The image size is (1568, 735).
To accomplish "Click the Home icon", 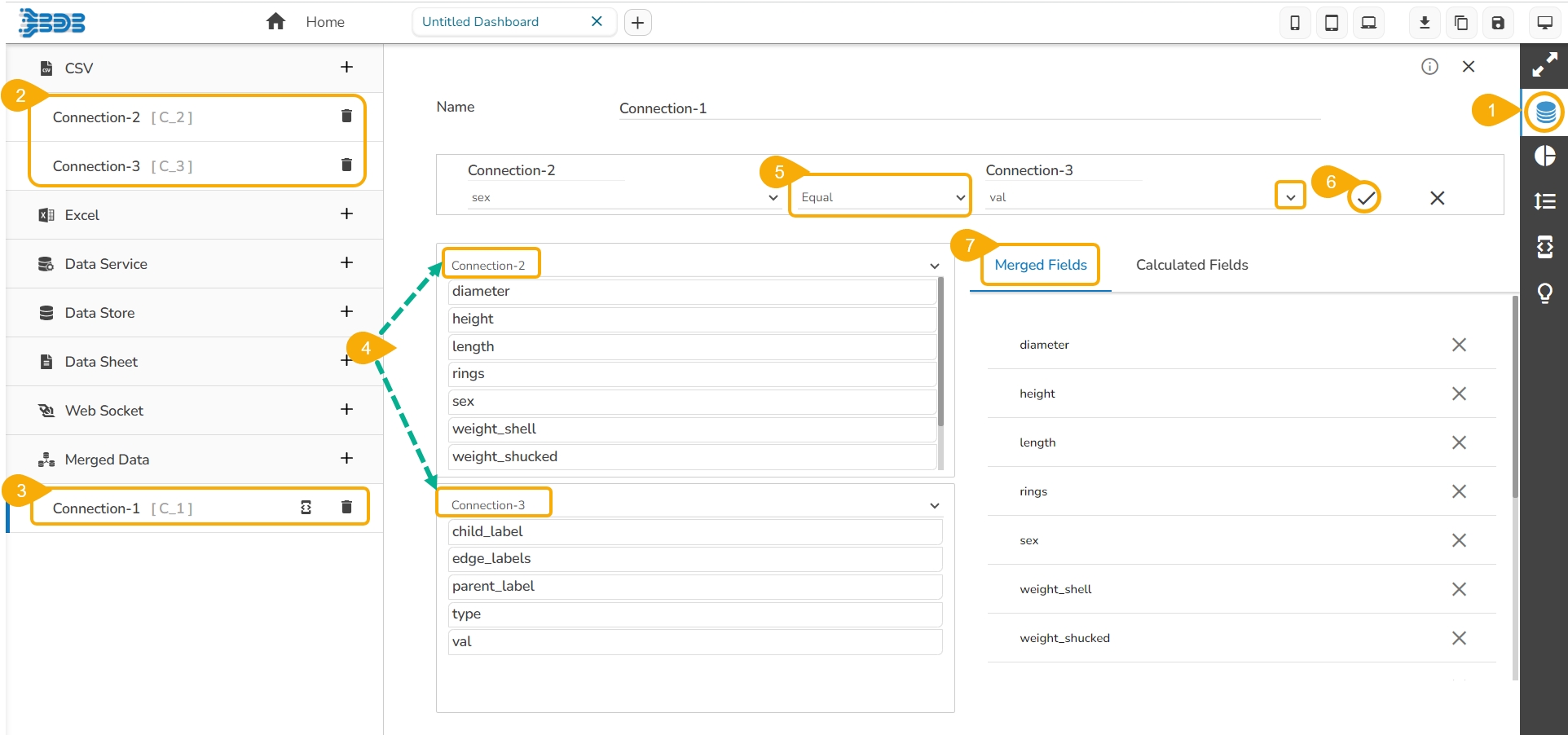I will click(276, 22).
